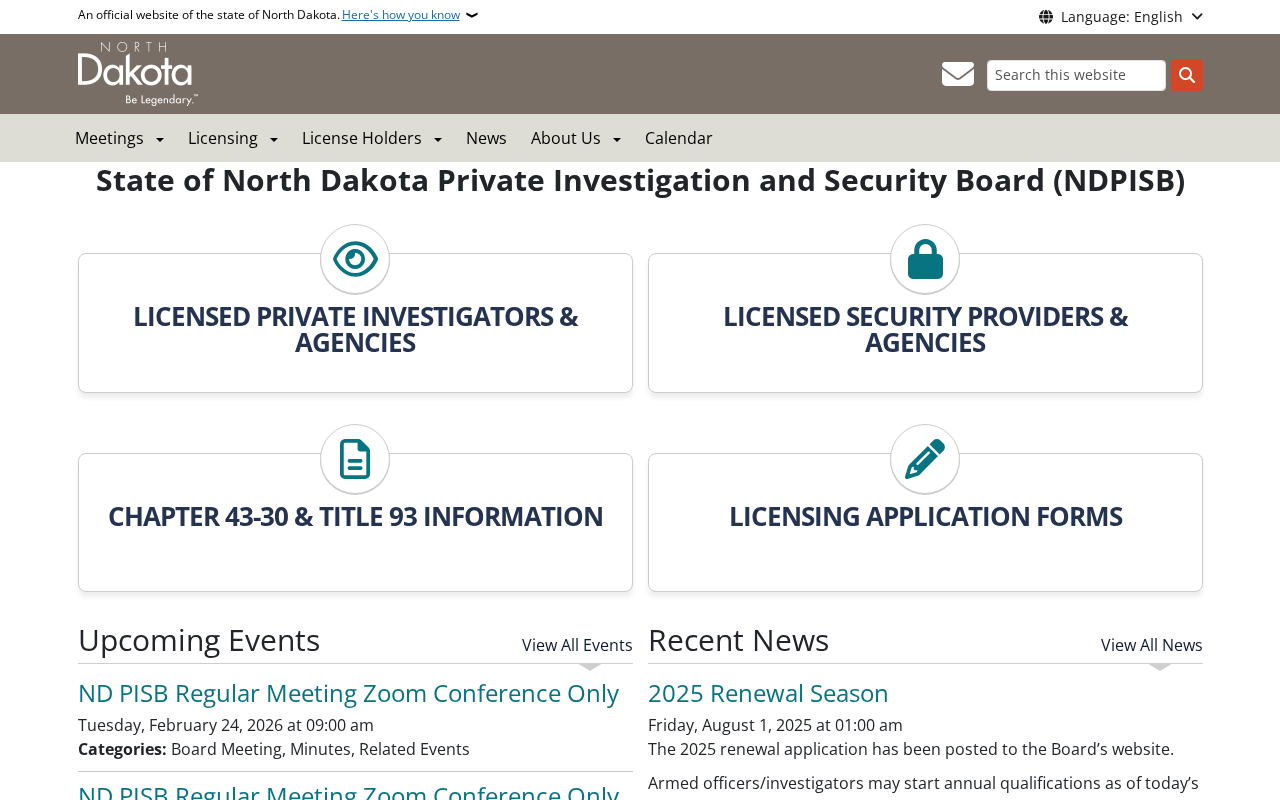The image size is (1280, 800).
Task: Open the Licensing dropdown menu
Action: tap(232, 138)
